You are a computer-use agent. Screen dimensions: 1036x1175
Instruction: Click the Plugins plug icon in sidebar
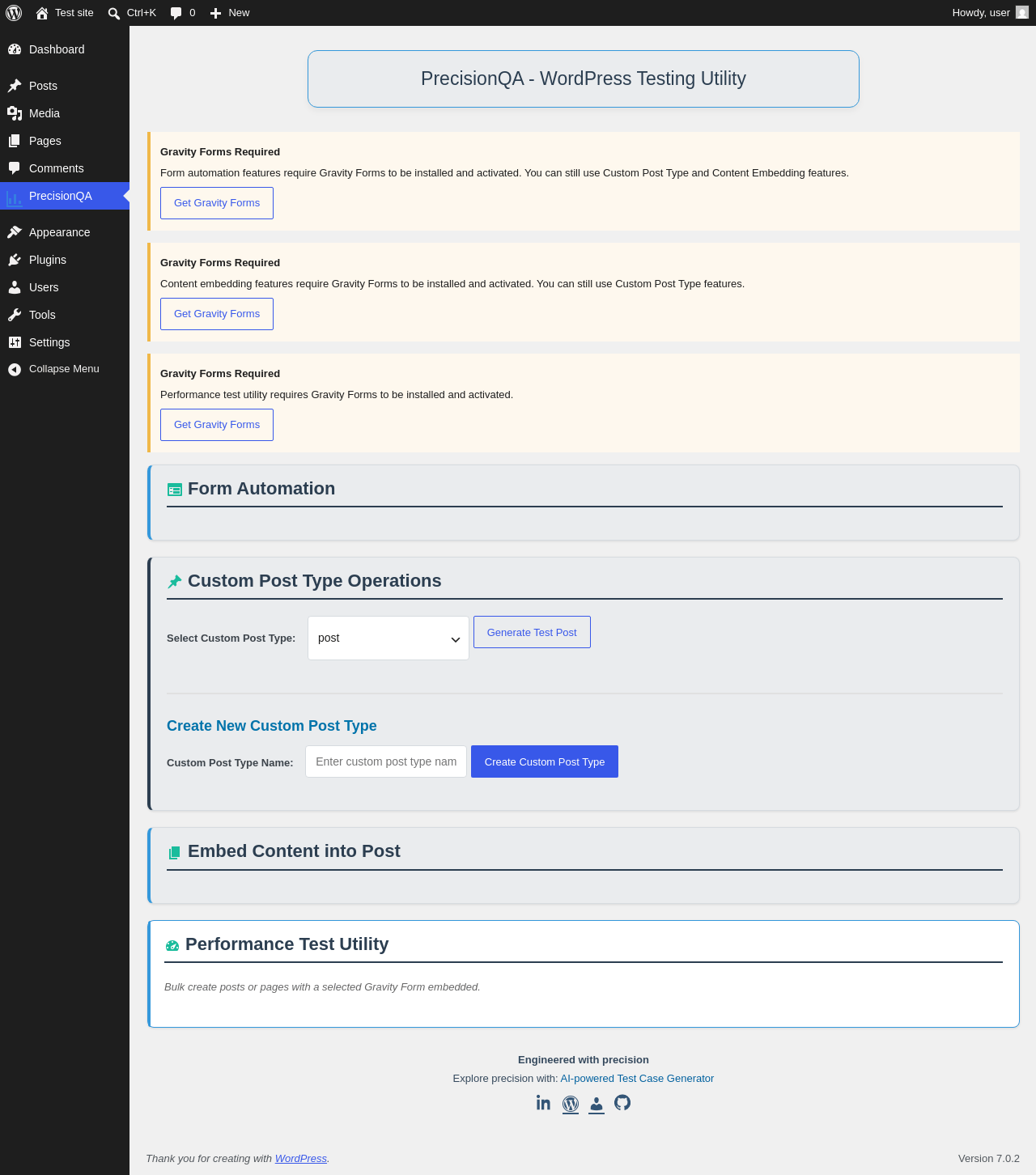click(x=15, y=260)
